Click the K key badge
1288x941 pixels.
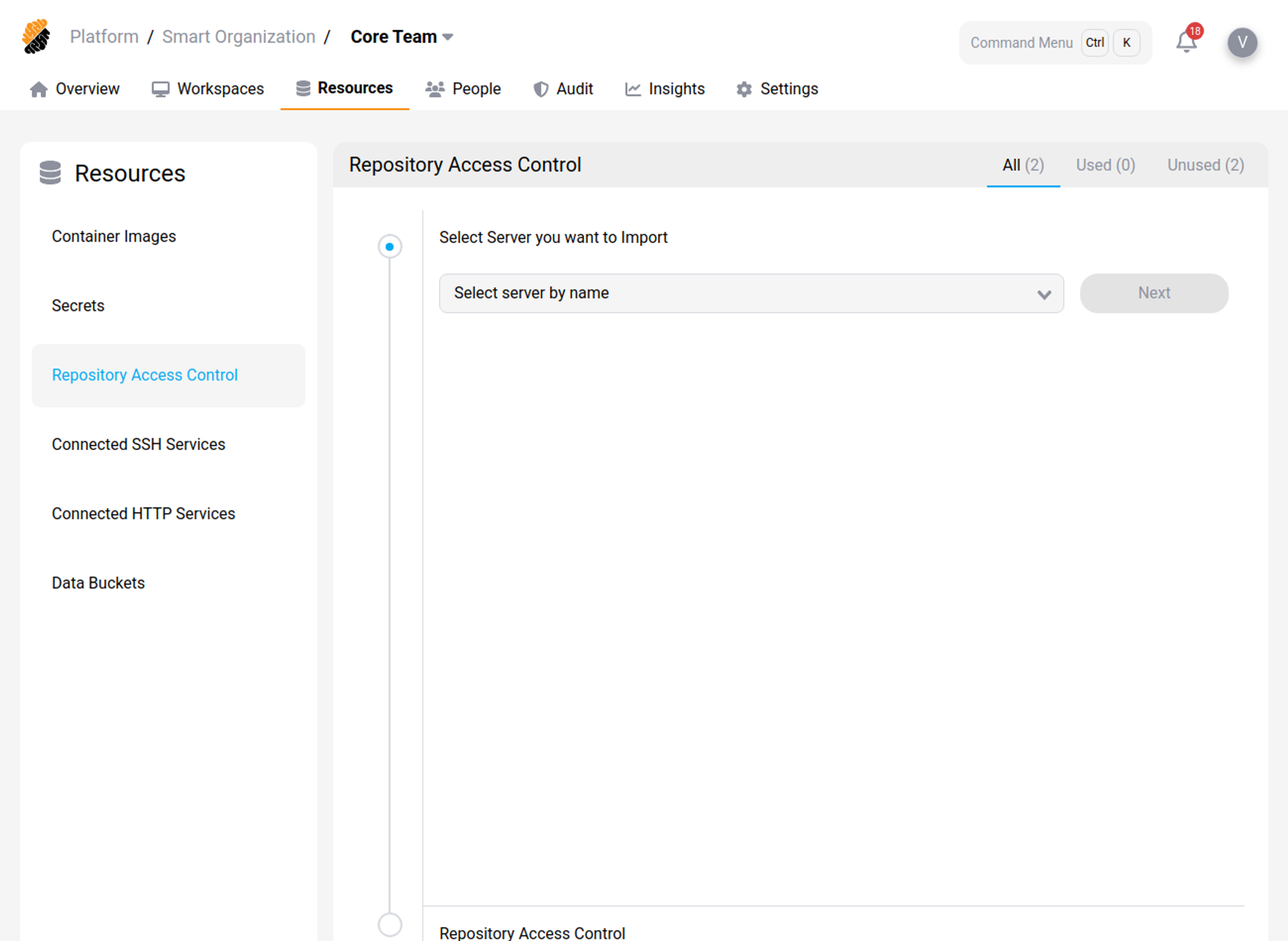pos(1126,43)
